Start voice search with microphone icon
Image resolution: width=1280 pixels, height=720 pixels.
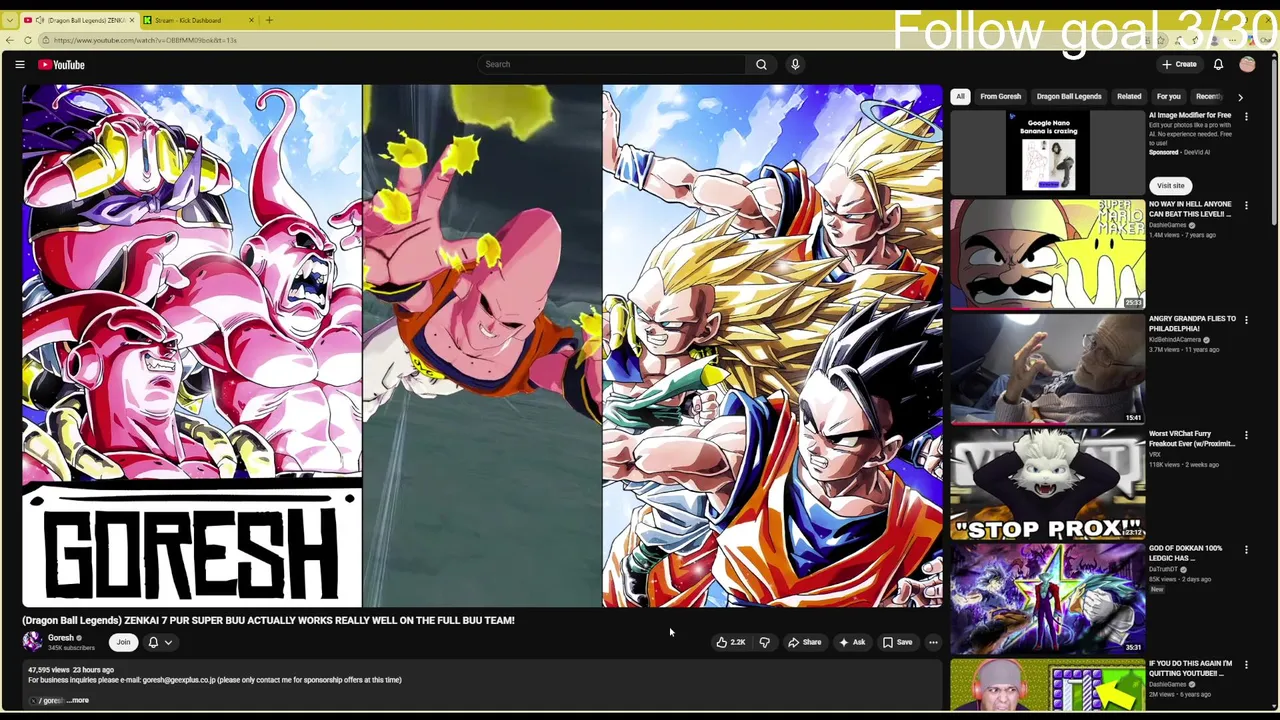[x=795, y=64]
